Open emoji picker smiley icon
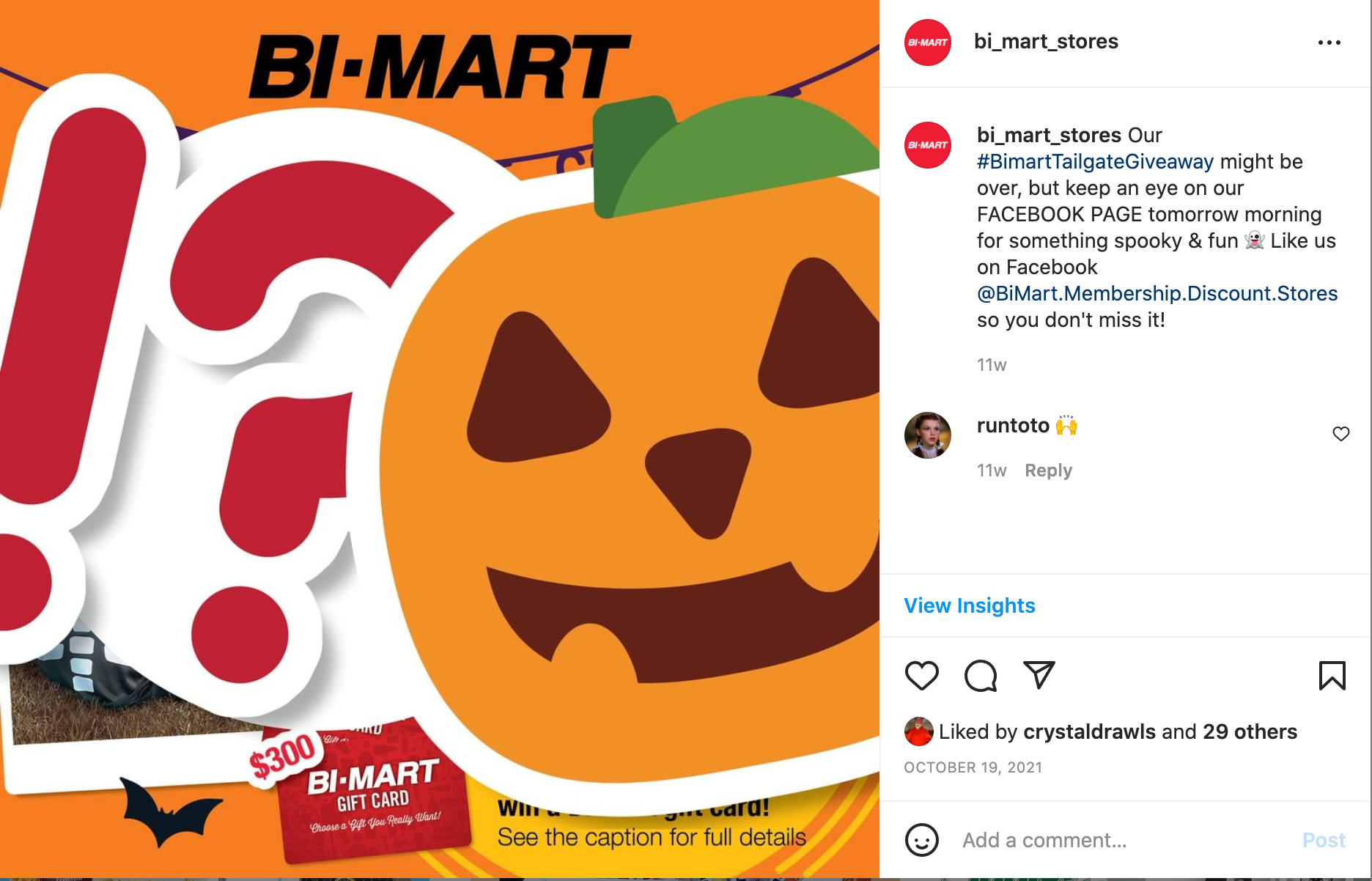 pyautogui.click(x=921, y=840)
